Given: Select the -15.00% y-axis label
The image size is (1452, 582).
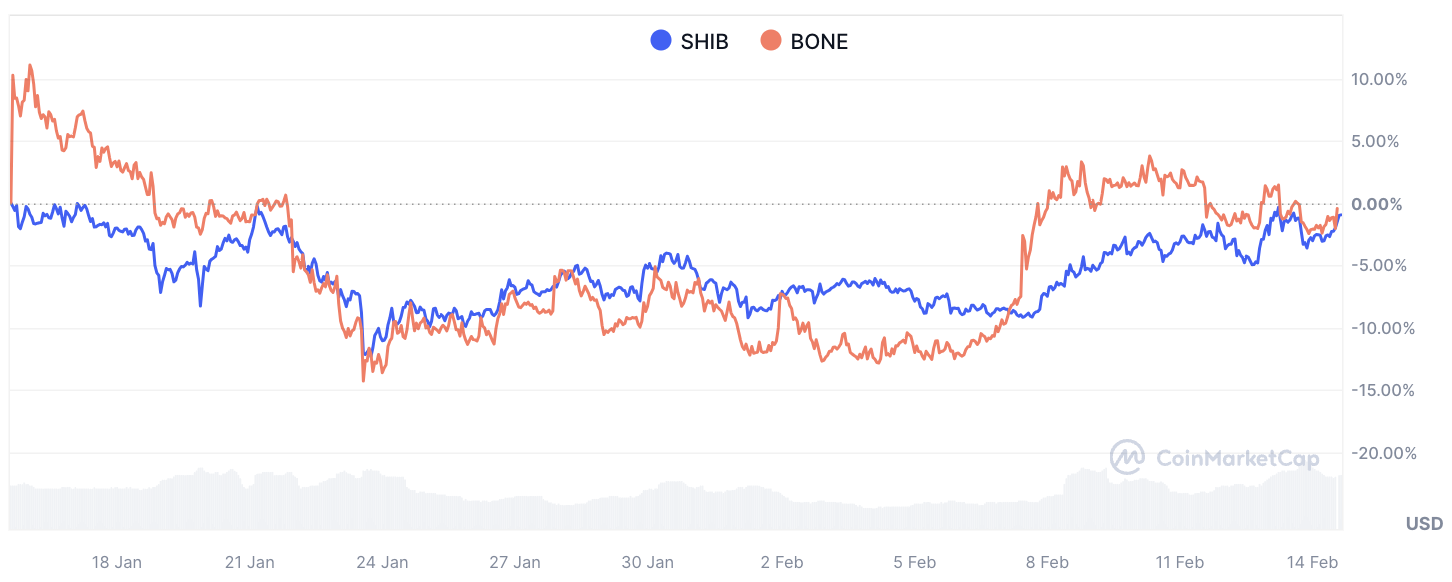Looking at the screenshot, I should tap(1378, 390).
